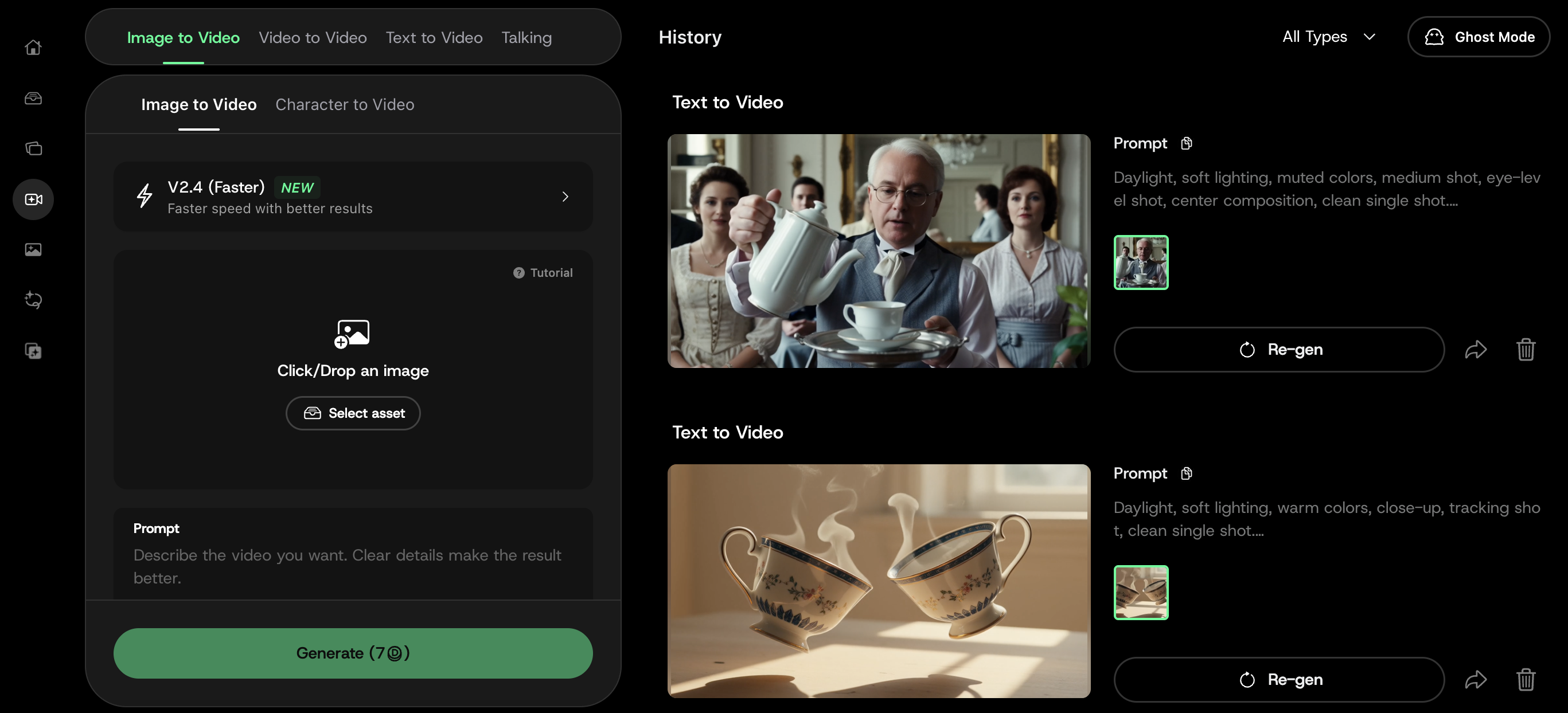Click Select asset button
Image resolution: width=1568 pixels, height=713 pixels.
point(353,413)
